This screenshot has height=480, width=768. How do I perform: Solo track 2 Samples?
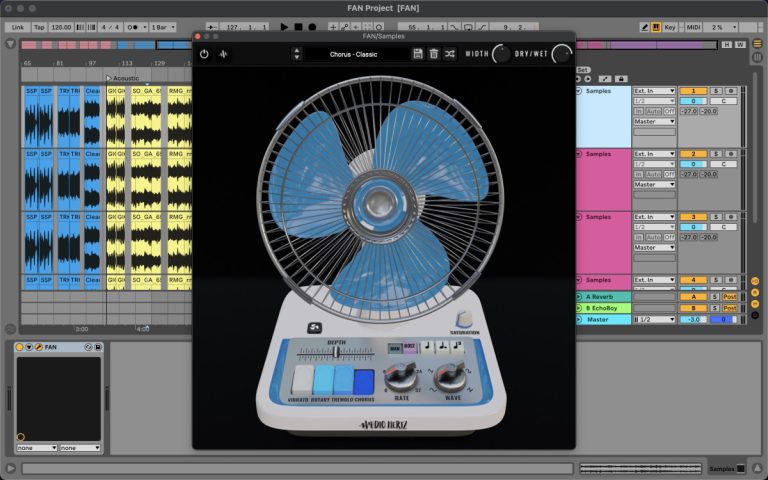tap(716, 154)
